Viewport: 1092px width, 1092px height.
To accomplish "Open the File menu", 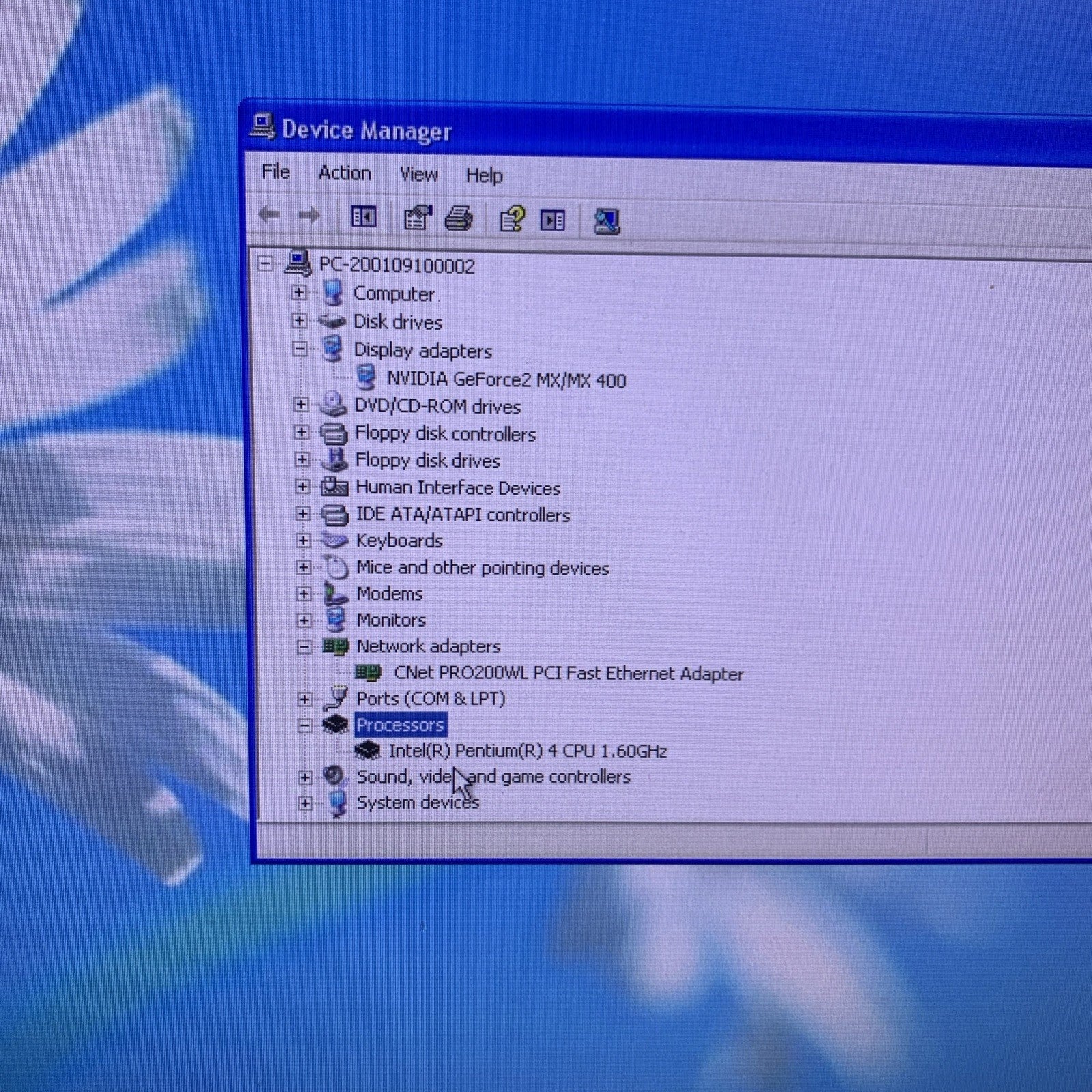I will pos(276,172).
